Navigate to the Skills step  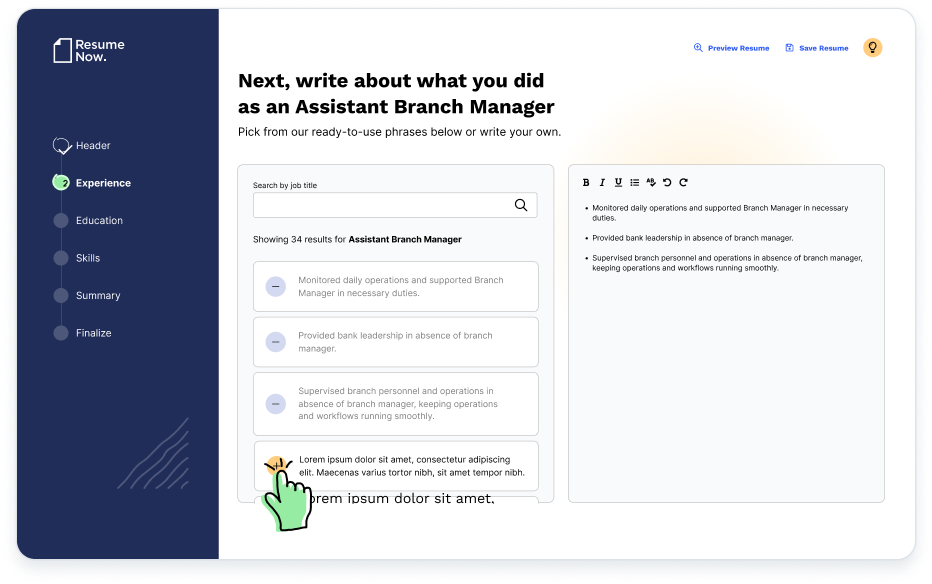pos(87,258)
